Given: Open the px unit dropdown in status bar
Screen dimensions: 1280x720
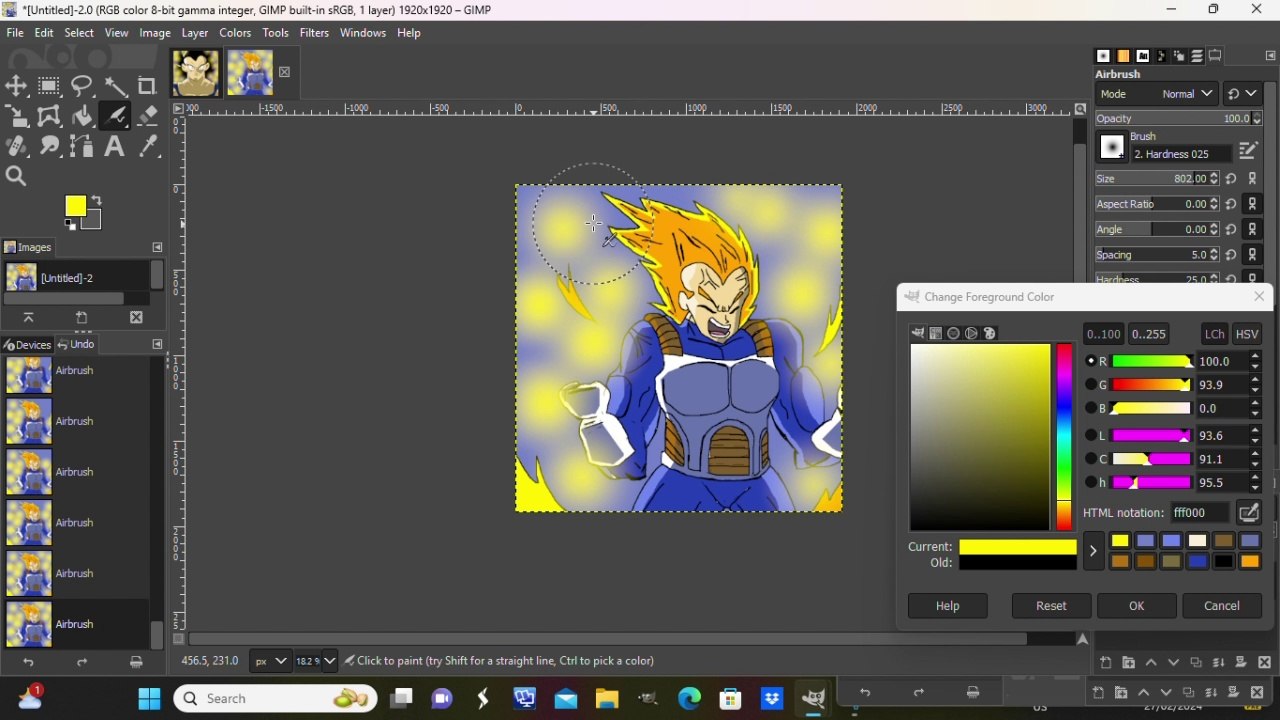Looking at the screenshot, I should click(x=269, y=661).
